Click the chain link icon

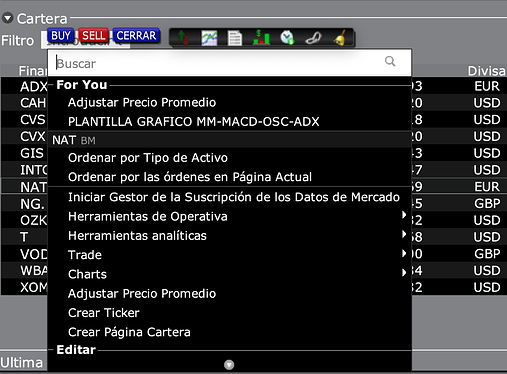tap(313, 38)
